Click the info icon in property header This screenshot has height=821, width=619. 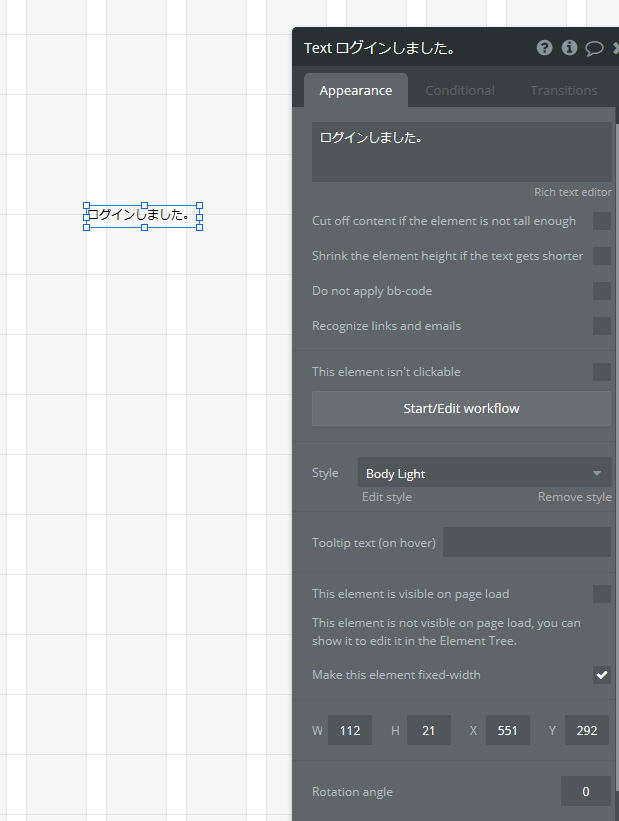[569, 48]
